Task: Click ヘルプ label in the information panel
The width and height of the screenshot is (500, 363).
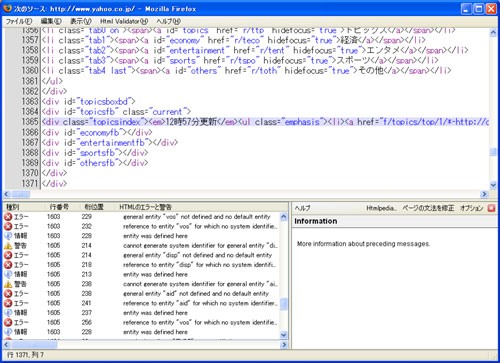Action: click(302, 208)
